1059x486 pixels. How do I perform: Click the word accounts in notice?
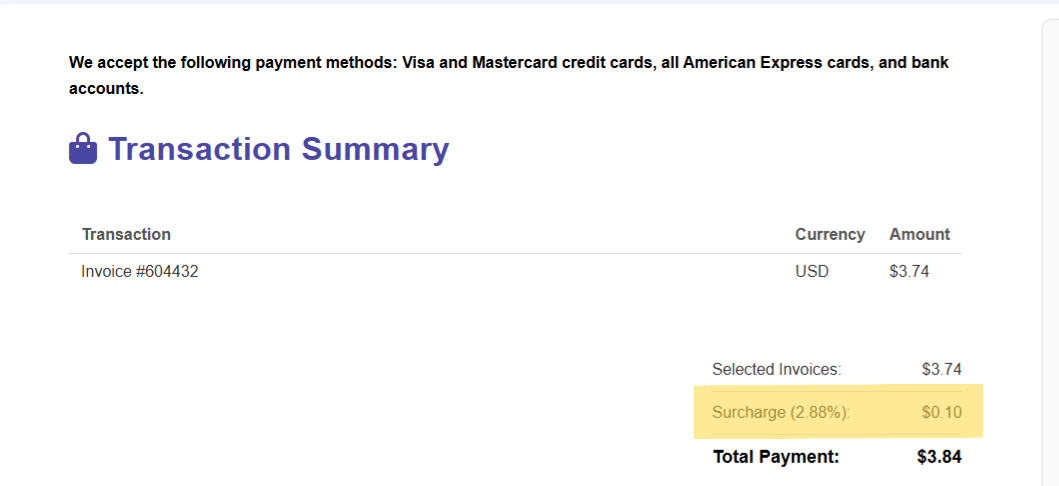pyautogui.click(x=106, y=89)
